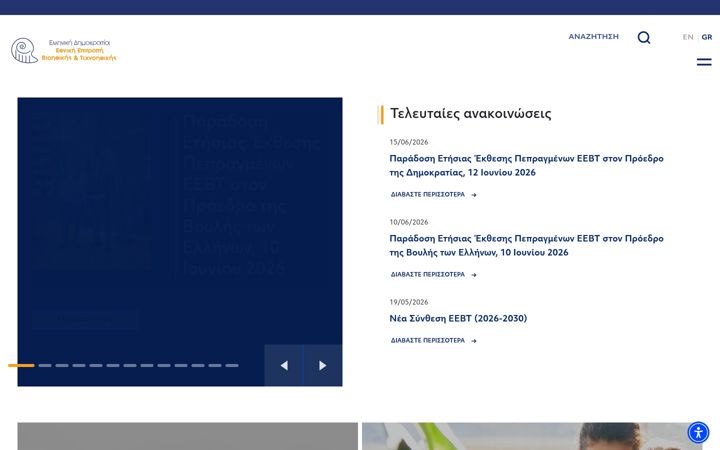Read more under 15/06/2026 announcement
Image resolution: width=720 pixels, height=450 pixels.
433,195
